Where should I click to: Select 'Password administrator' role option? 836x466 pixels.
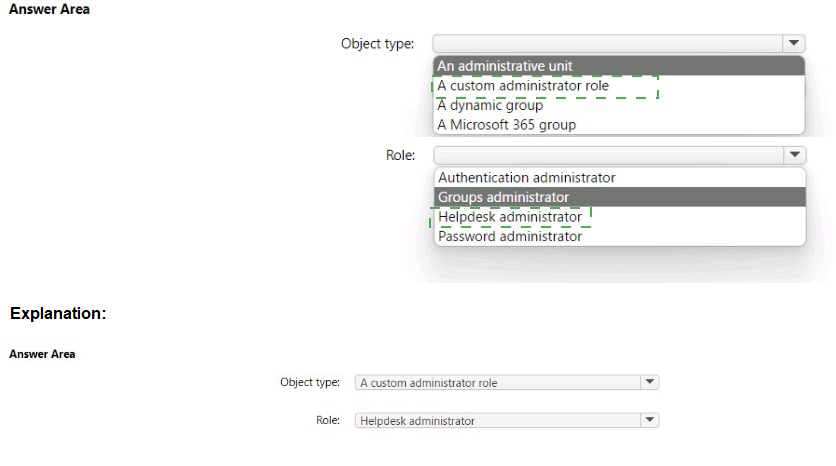point(510,237)
